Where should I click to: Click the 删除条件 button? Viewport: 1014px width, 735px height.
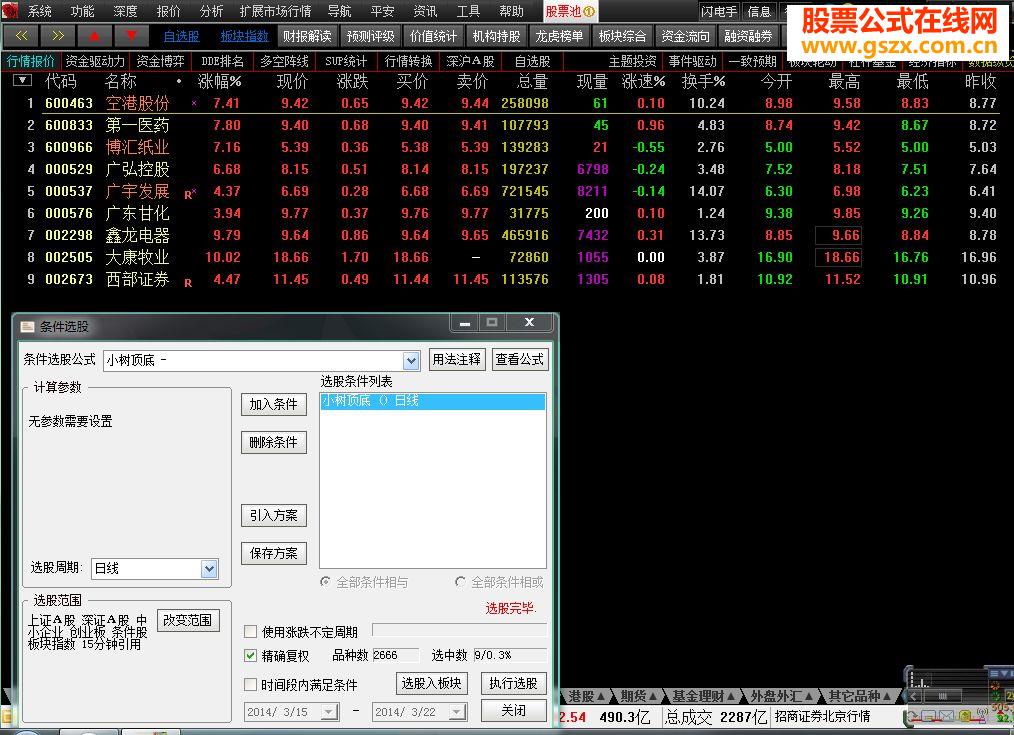pyautogui.click(x=274, y=442)
